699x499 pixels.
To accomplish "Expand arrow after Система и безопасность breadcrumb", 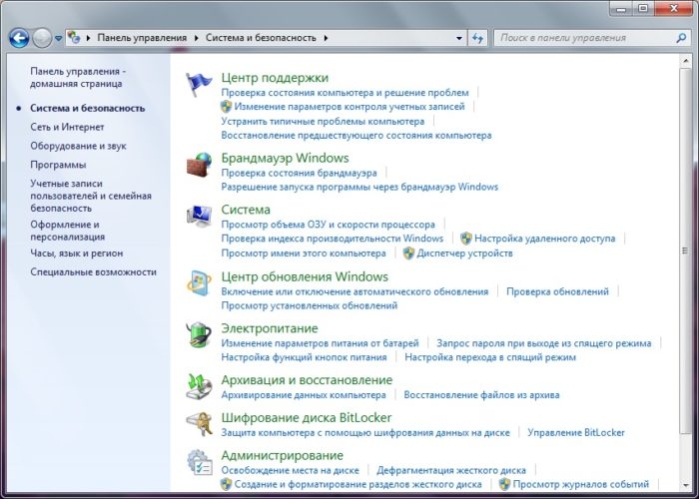I will click(x=326, y=38).
